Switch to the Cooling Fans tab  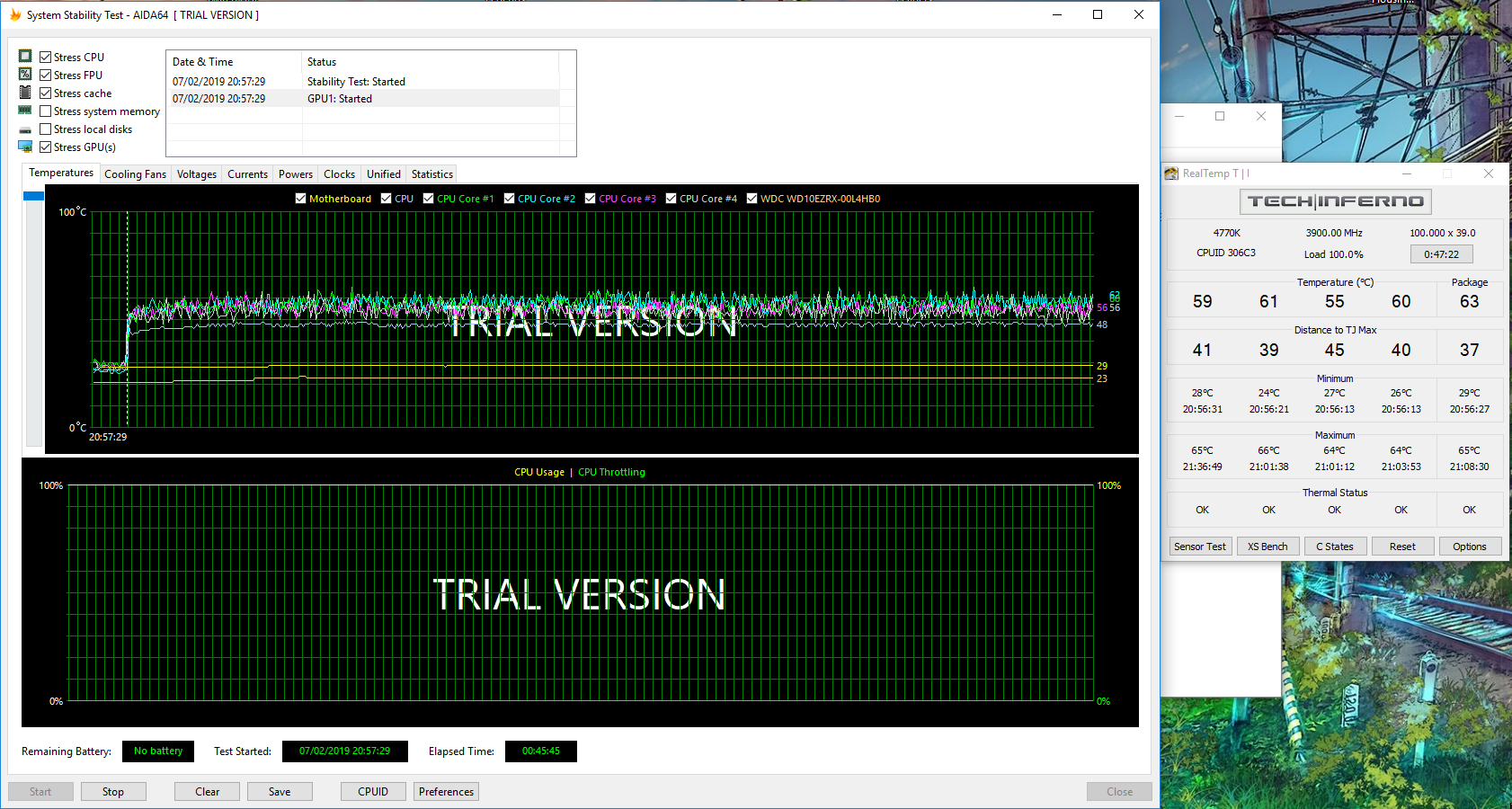pyautogui.click(x=135, y=174)
